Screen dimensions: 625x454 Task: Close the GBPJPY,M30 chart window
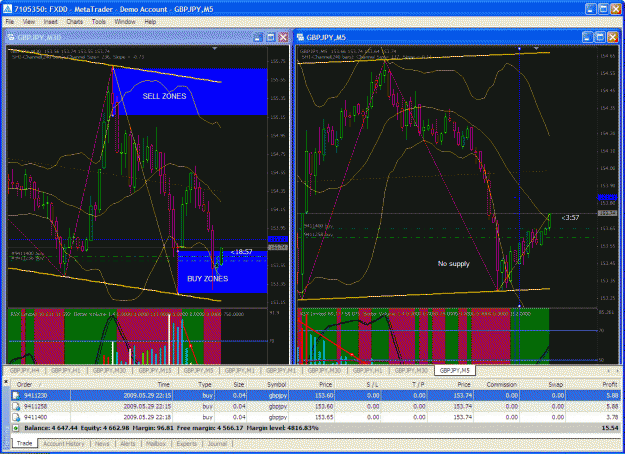point(283,37)
